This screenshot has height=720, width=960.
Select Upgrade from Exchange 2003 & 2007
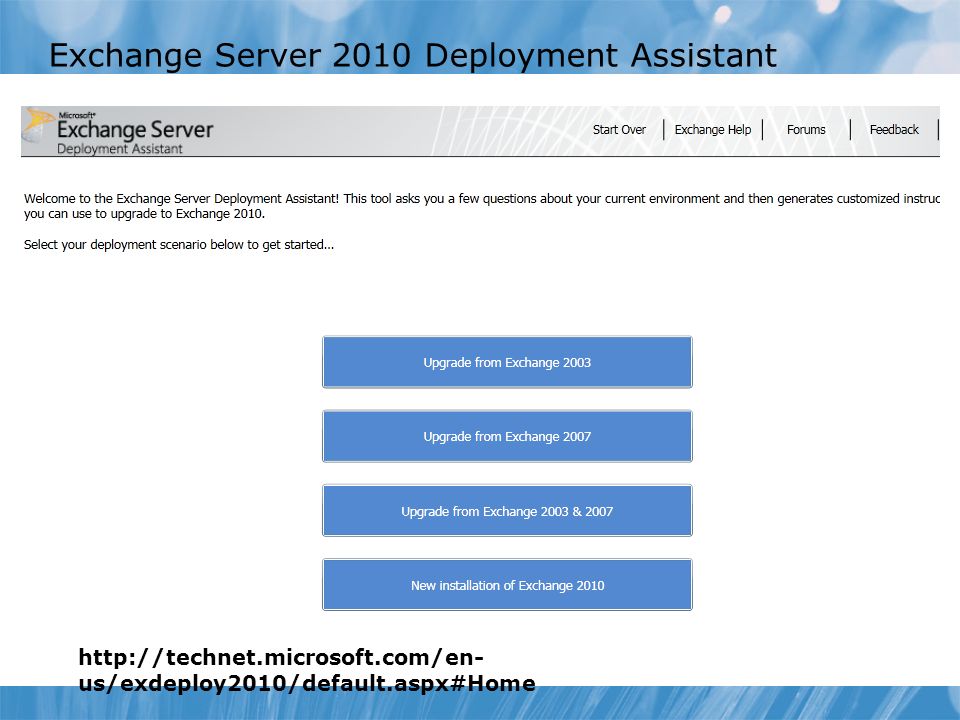coord(507,511)
